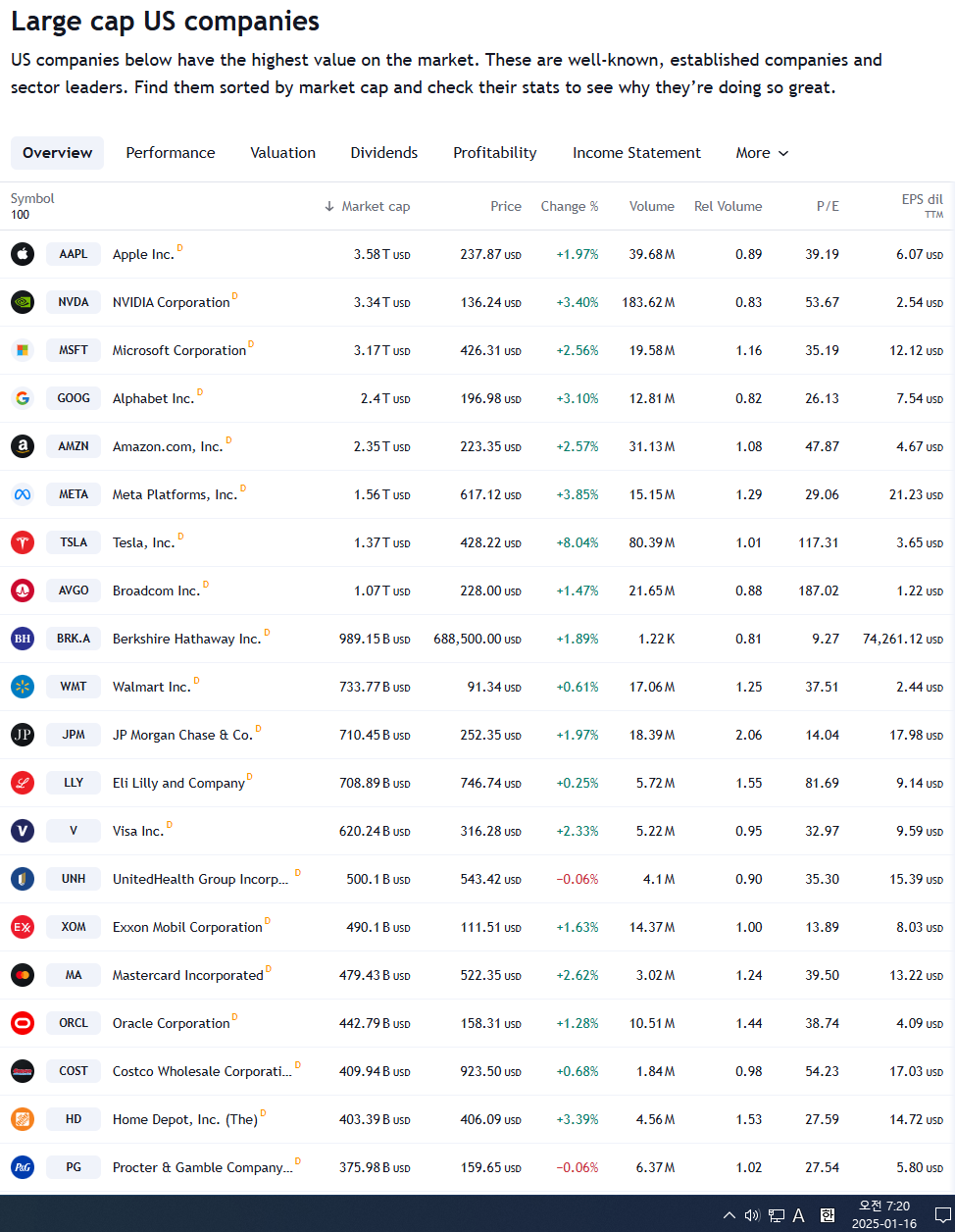Click the Eli Lilly logo icon
This screenshot has width=955, height=1232.
coord(23,783)
